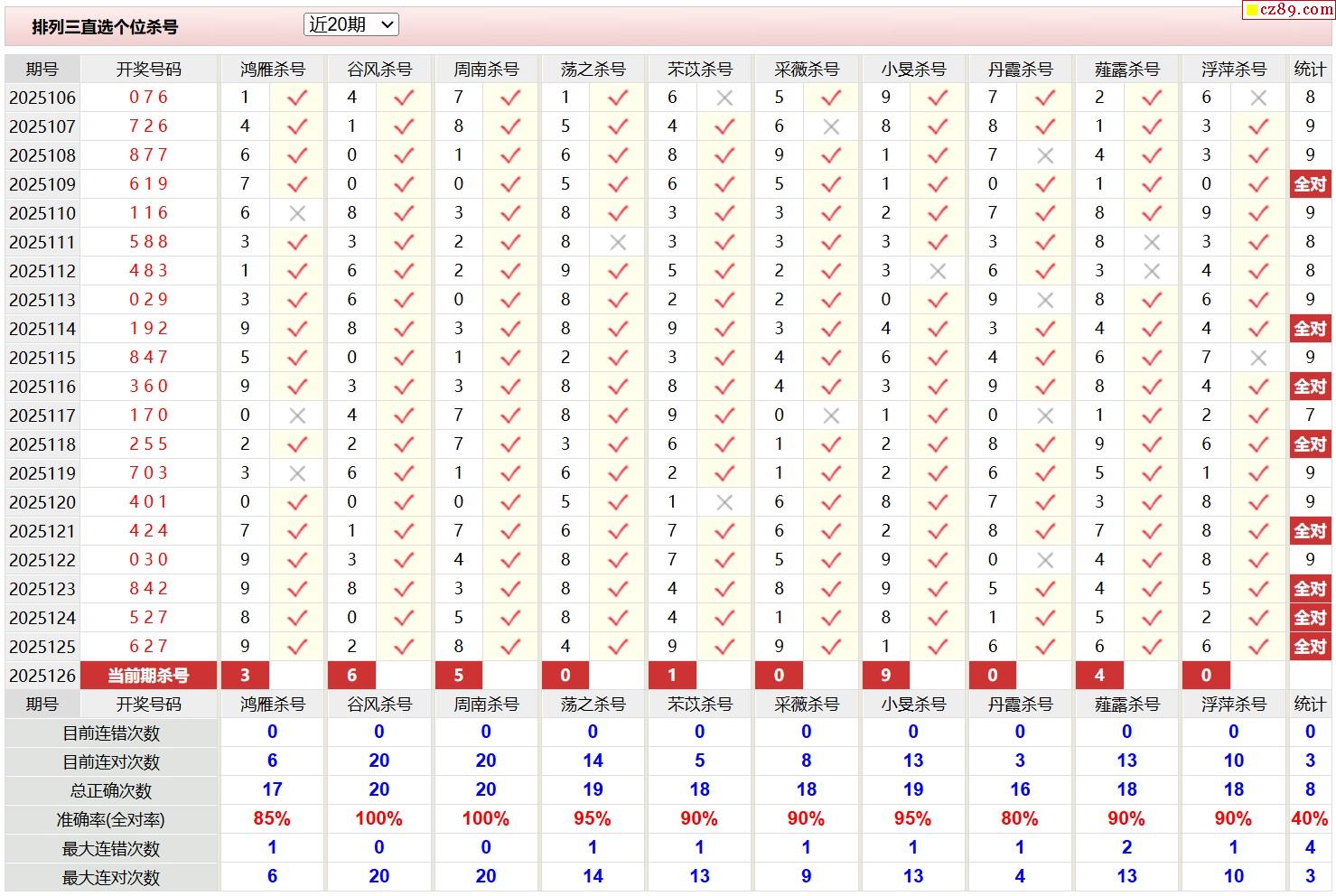
Task: Click the gray cross in row 2025110 鸿雁 column
Action: (x=297, y=213)
